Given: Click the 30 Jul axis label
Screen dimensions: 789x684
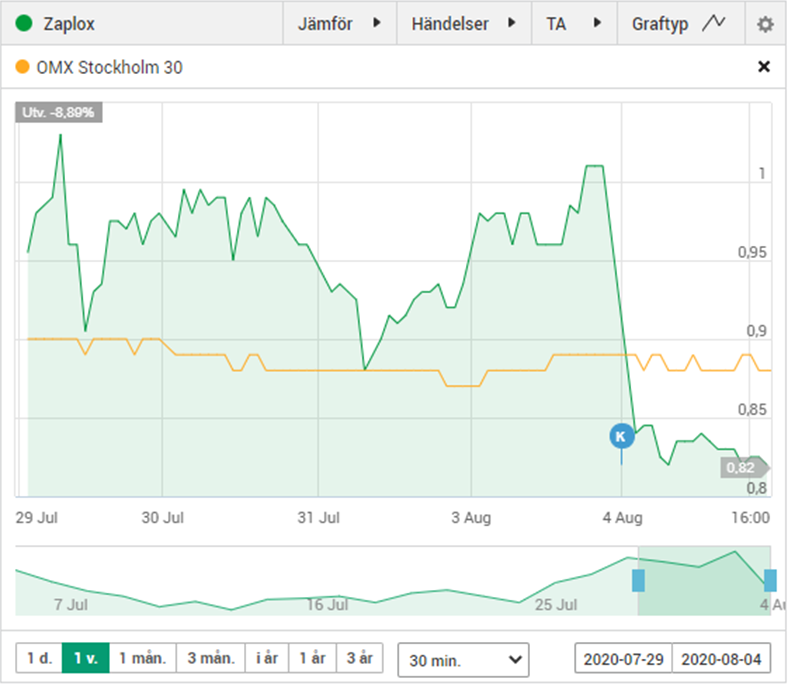Looking at the screenshot, I should (x=163, y=517).
